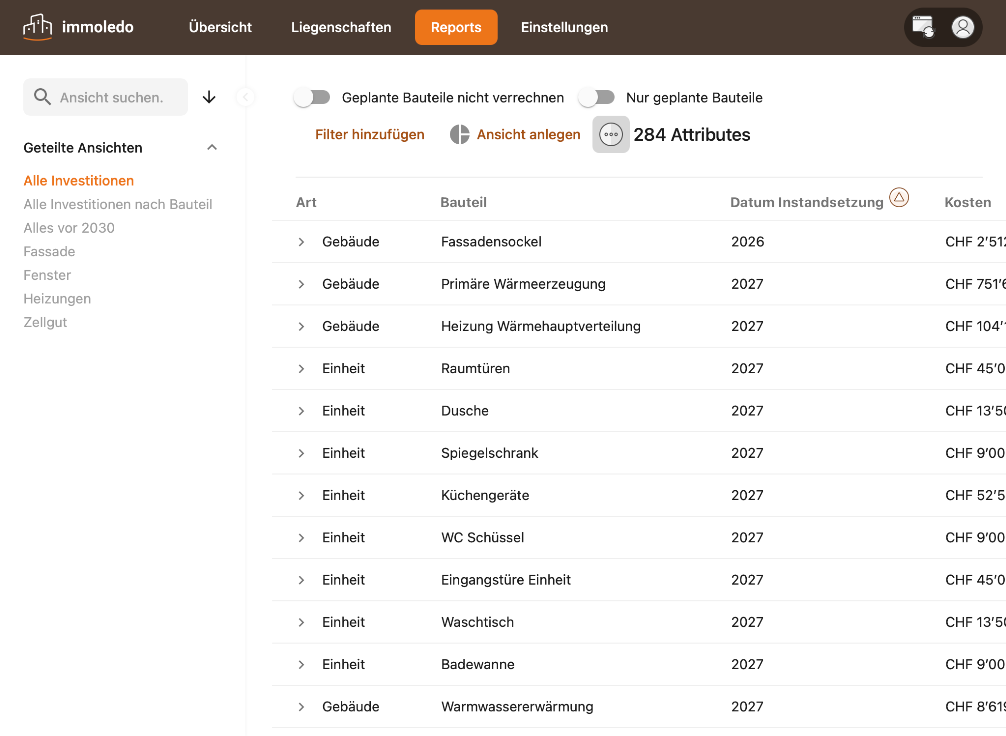Click the Raumtüren cell

click(x=475, y=369)
